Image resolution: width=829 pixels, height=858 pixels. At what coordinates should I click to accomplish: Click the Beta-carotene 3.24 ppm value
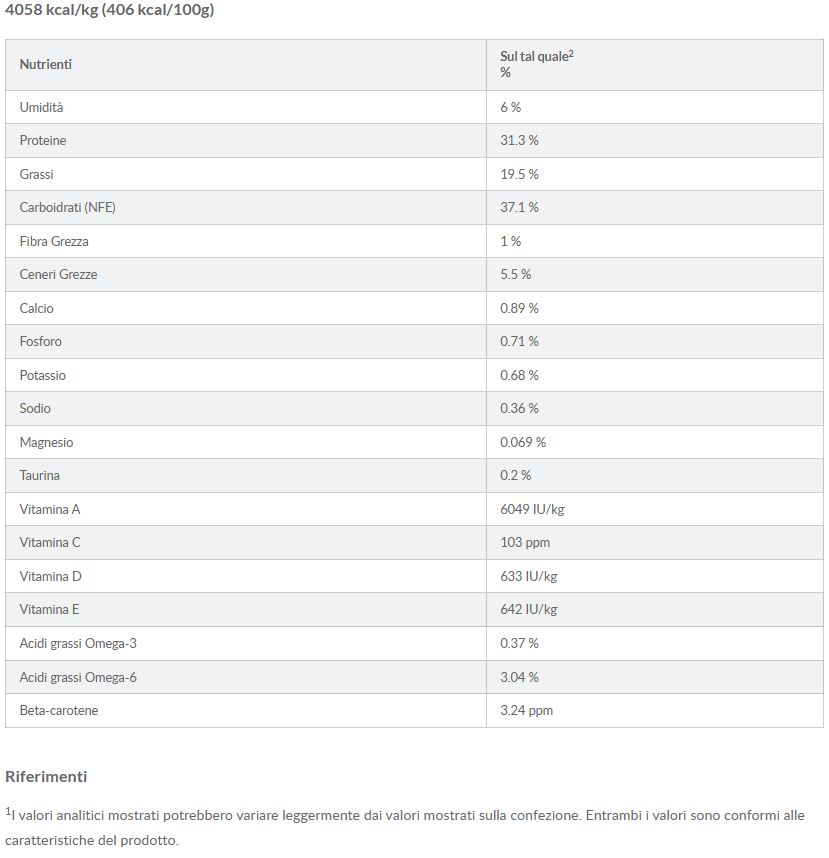tap(526, 710)
